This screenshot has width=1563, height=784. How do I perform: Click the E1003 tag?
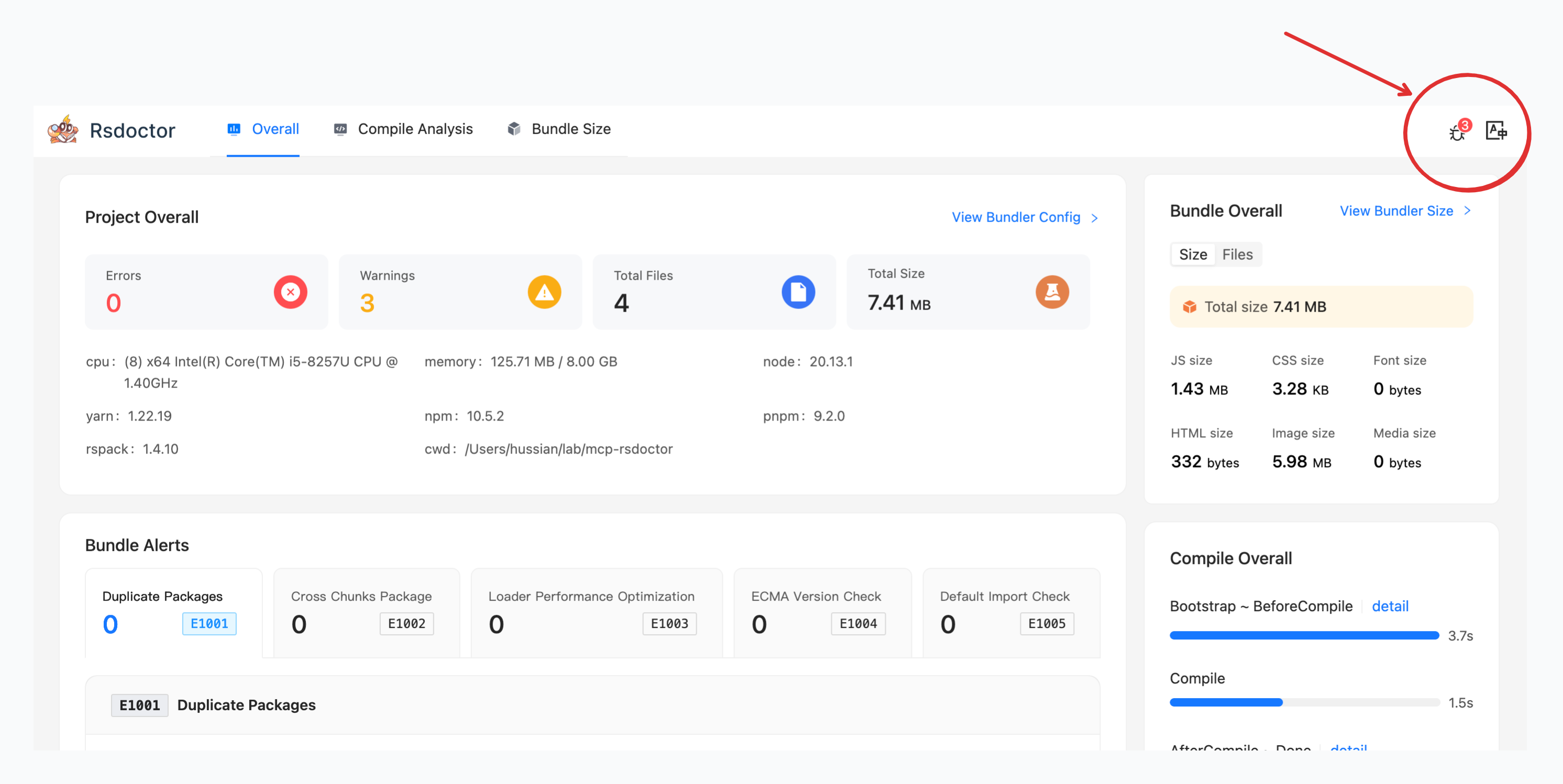[669, 624]
